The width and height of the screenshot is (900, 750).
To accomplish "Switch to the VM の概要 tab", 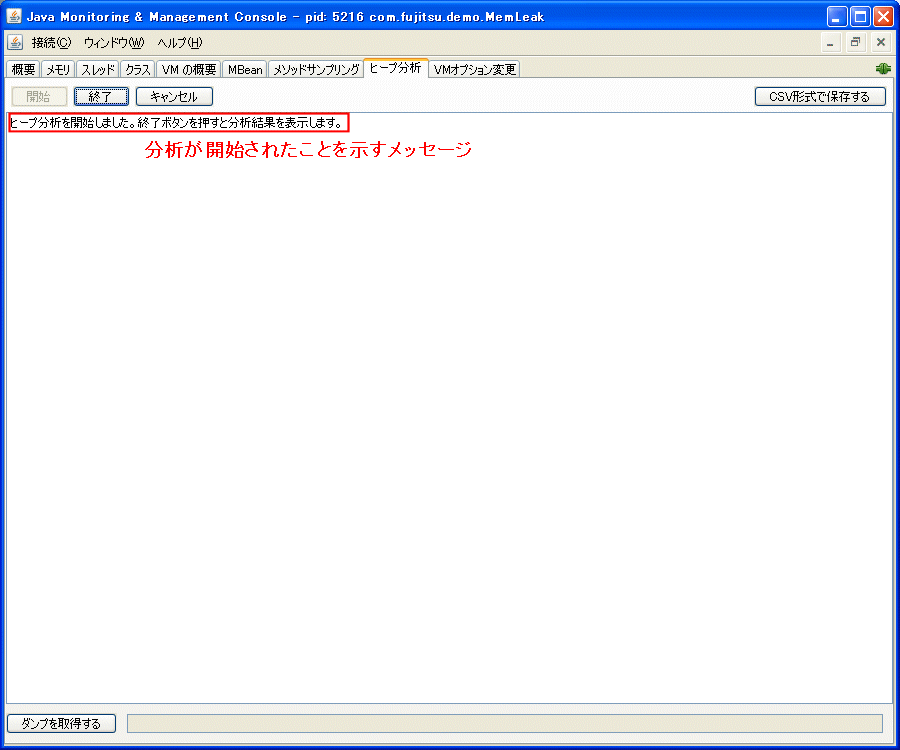I will coord(189,69).
